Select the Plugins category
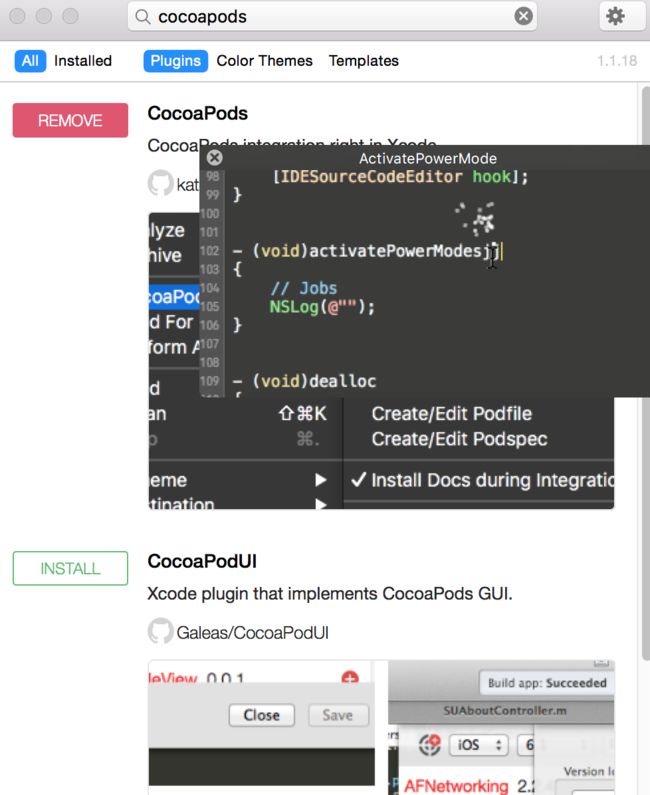Screen dimensions: 650x795 tap(175, 61)
